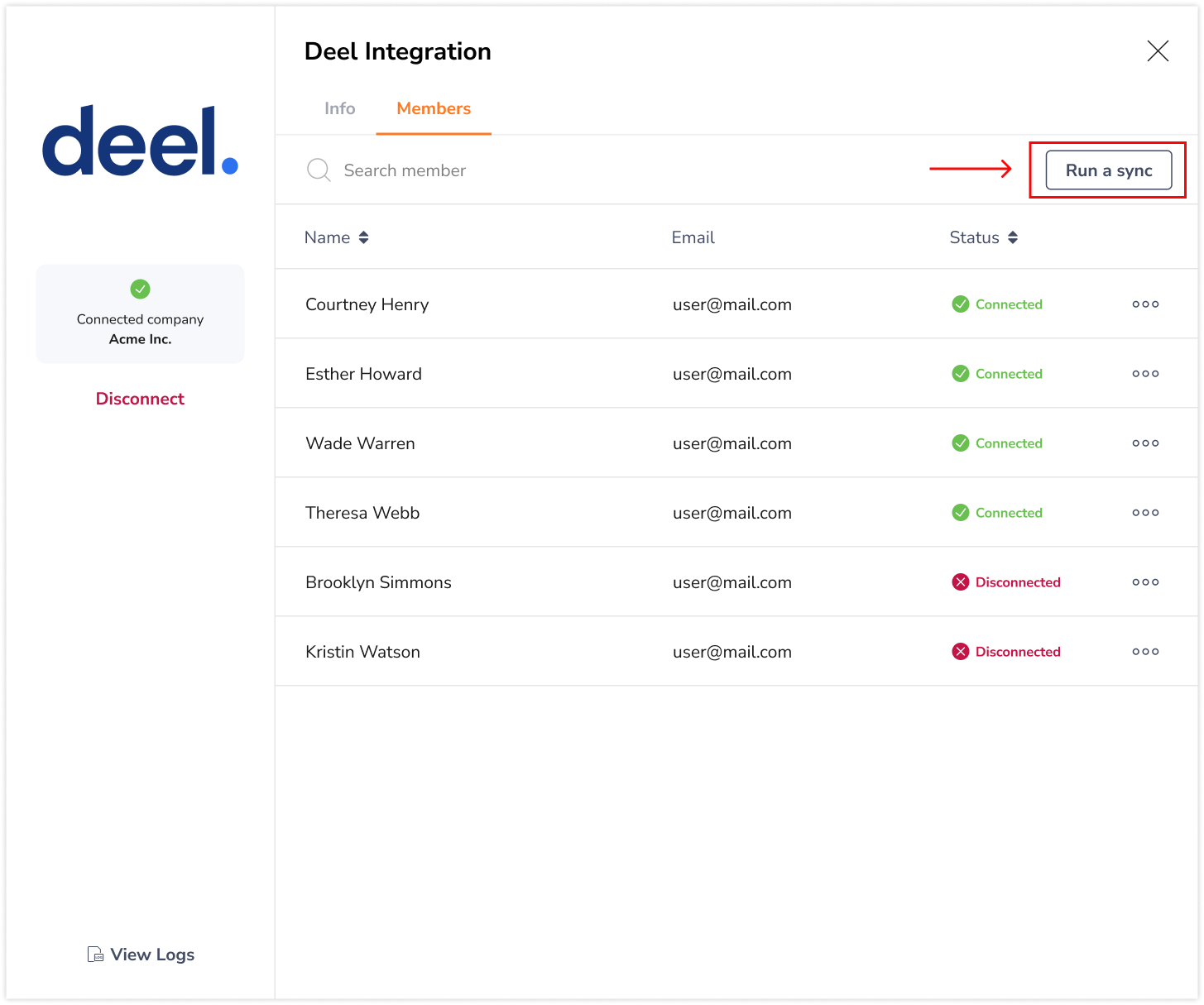1204x1005 pixels.
Task: Click the search magnifier icon
Action: point(319,170)
